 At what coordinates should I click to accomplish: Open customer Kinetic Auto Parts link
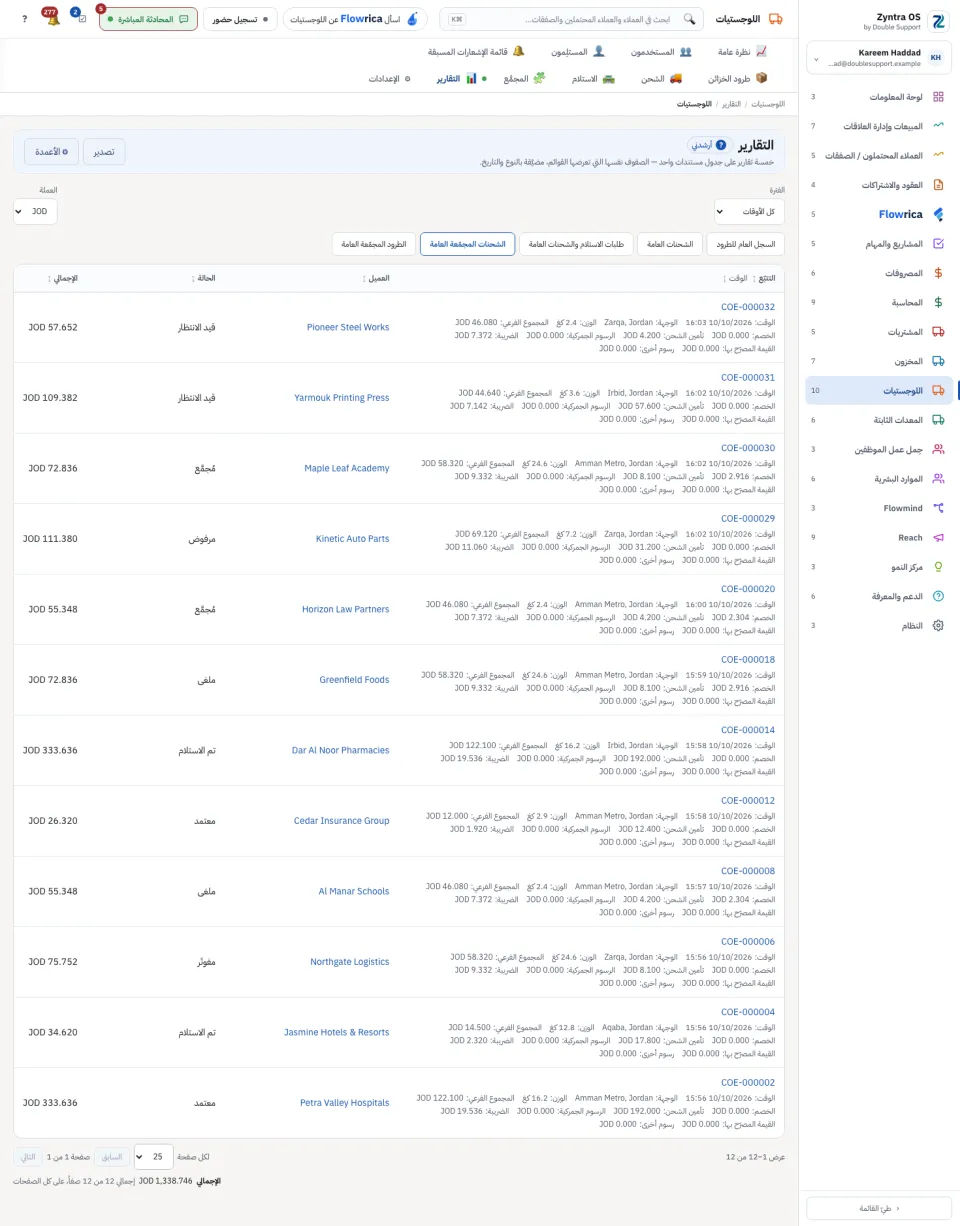click(x=352, y=539)
